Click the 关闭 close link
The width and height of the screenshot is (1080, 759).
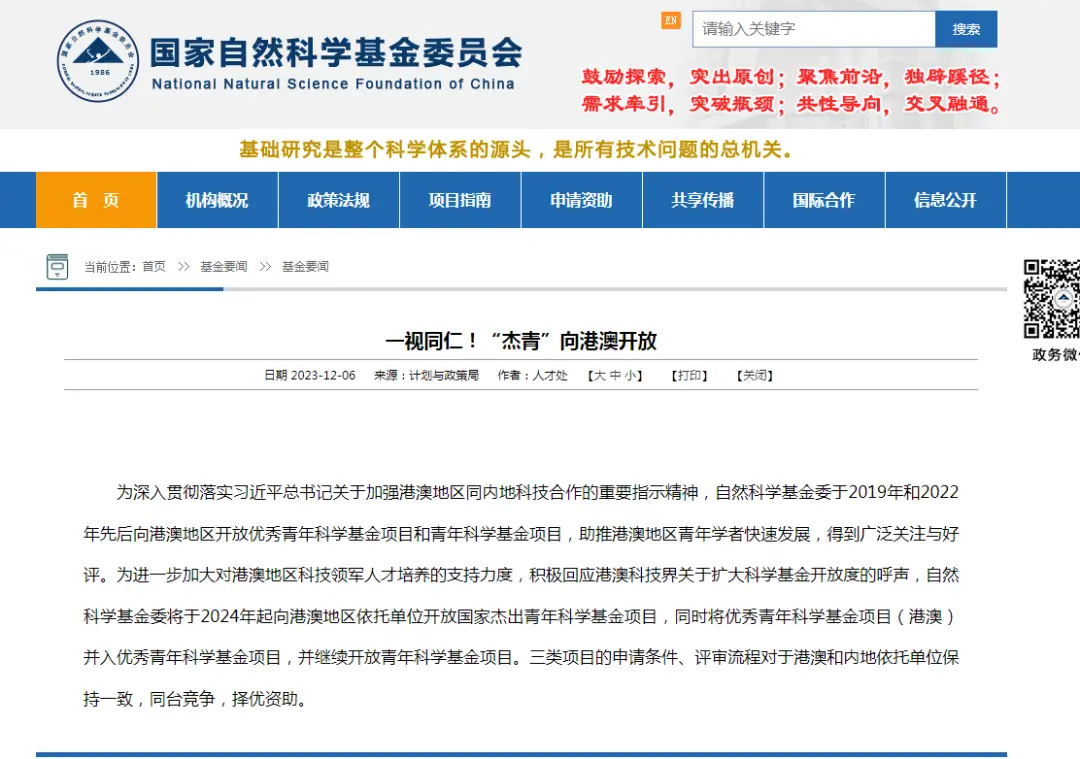pyautogui.click(x=755, y=375)
